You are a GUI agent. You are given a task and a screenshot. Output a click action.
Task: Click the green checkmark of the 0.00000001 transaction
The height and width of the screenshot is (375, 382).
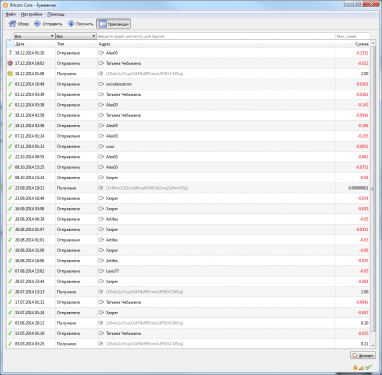pyautogui.click(x=10, y=188)
